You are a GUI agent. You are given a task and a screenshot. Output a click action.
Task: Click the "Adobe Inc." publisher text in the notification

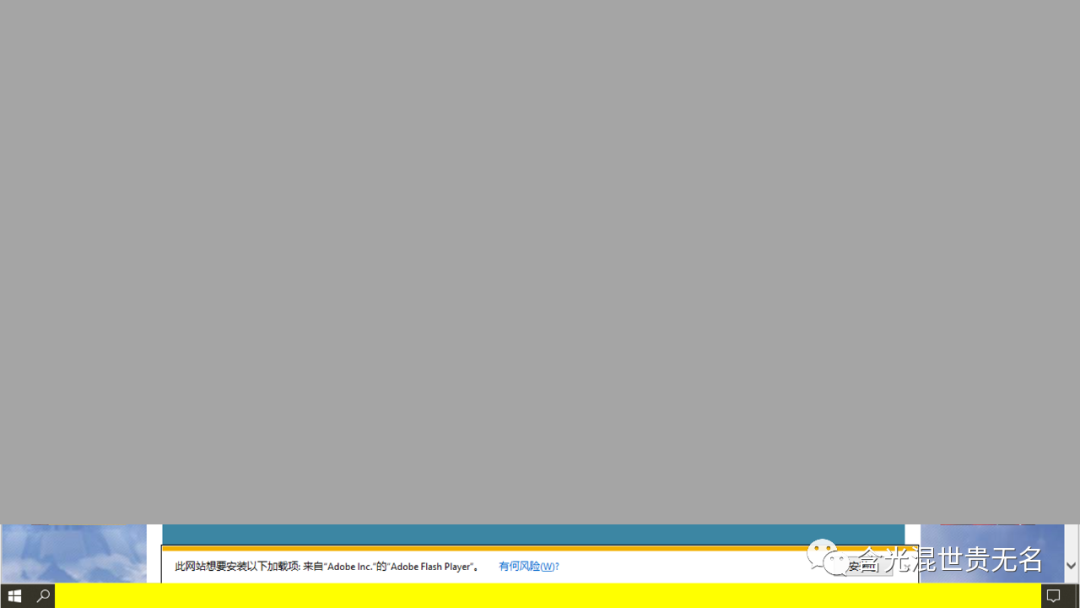click(348, 567)
